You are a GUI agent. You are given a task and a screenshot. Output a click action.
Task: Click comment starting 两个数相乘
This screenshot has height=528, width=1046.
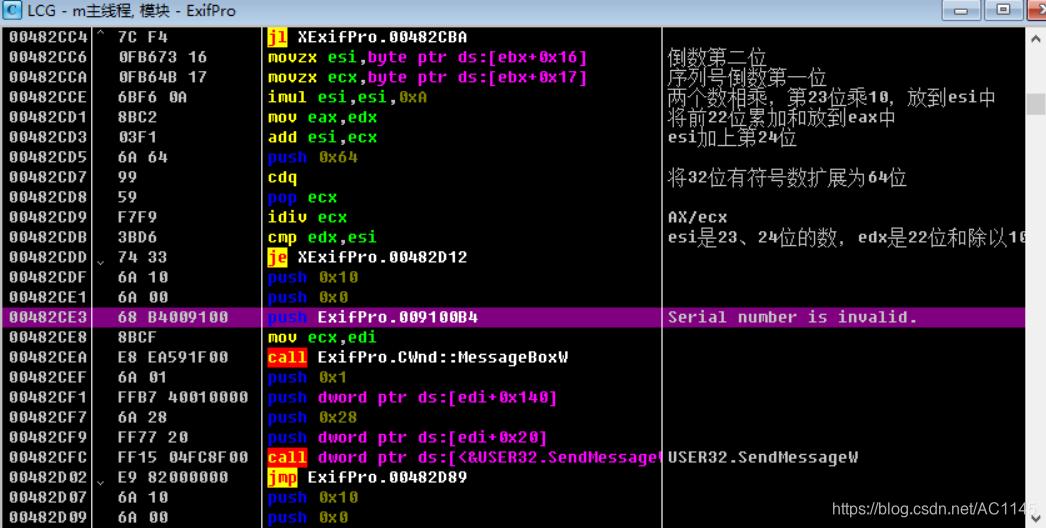[x=831, y=98]
